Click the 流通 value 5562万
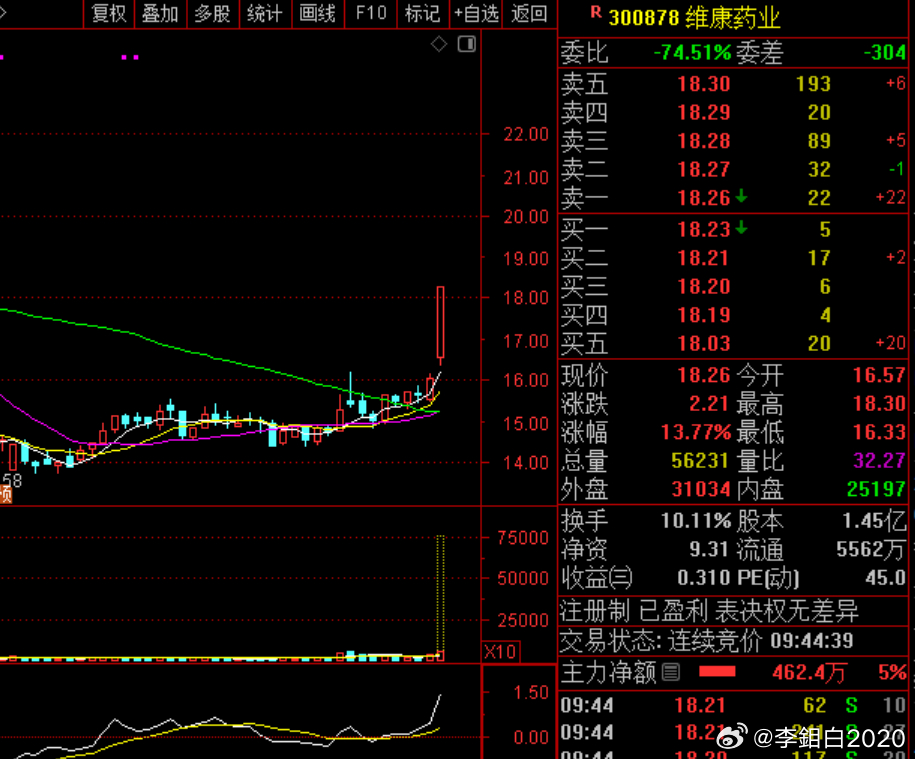This screenshot has height=759, width=915. point(871,550)
